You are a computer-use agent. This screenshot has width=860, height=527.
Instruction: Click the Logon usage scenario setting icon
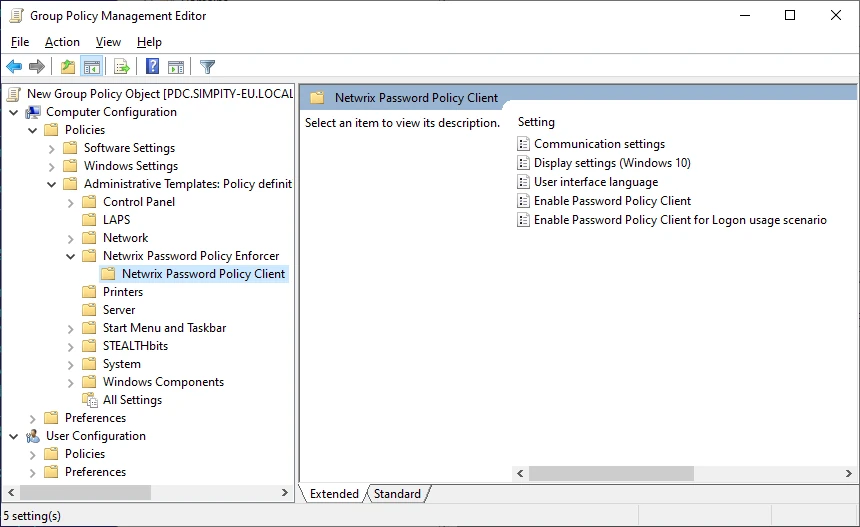(x=524, y=220)
